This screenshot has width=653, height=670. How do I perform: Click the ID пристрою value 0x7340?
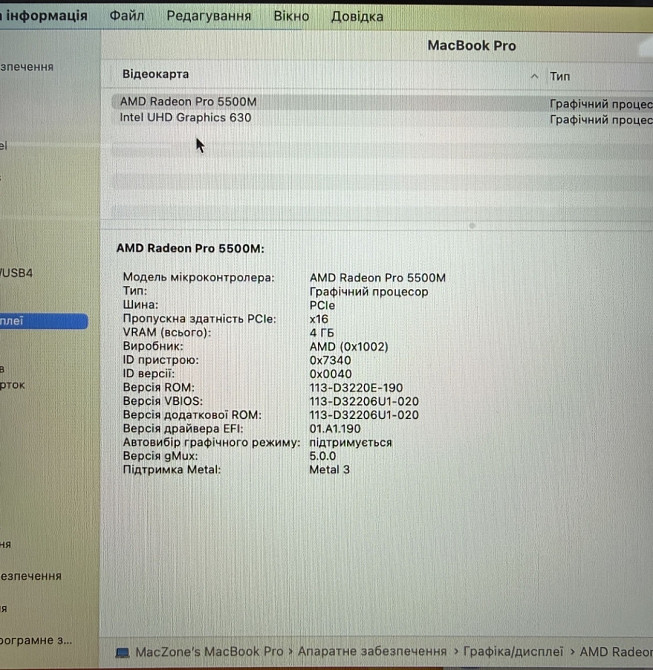[330, 360]
